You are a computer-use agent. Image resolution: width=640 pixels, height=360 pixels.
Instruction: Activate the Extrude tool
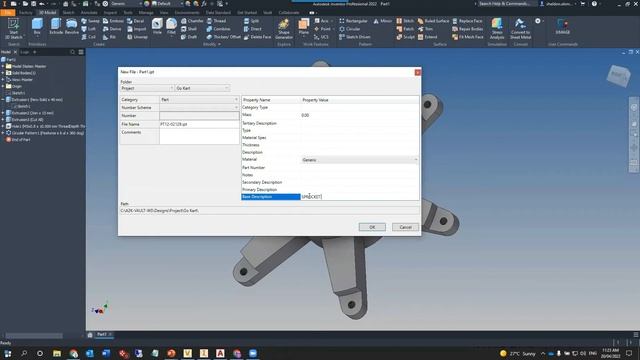coord(56,27)
